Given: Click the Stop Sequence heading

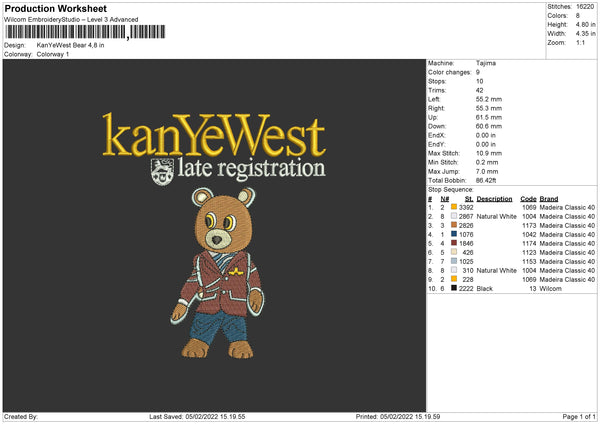Looking at the screenshot, I should 451,189.
